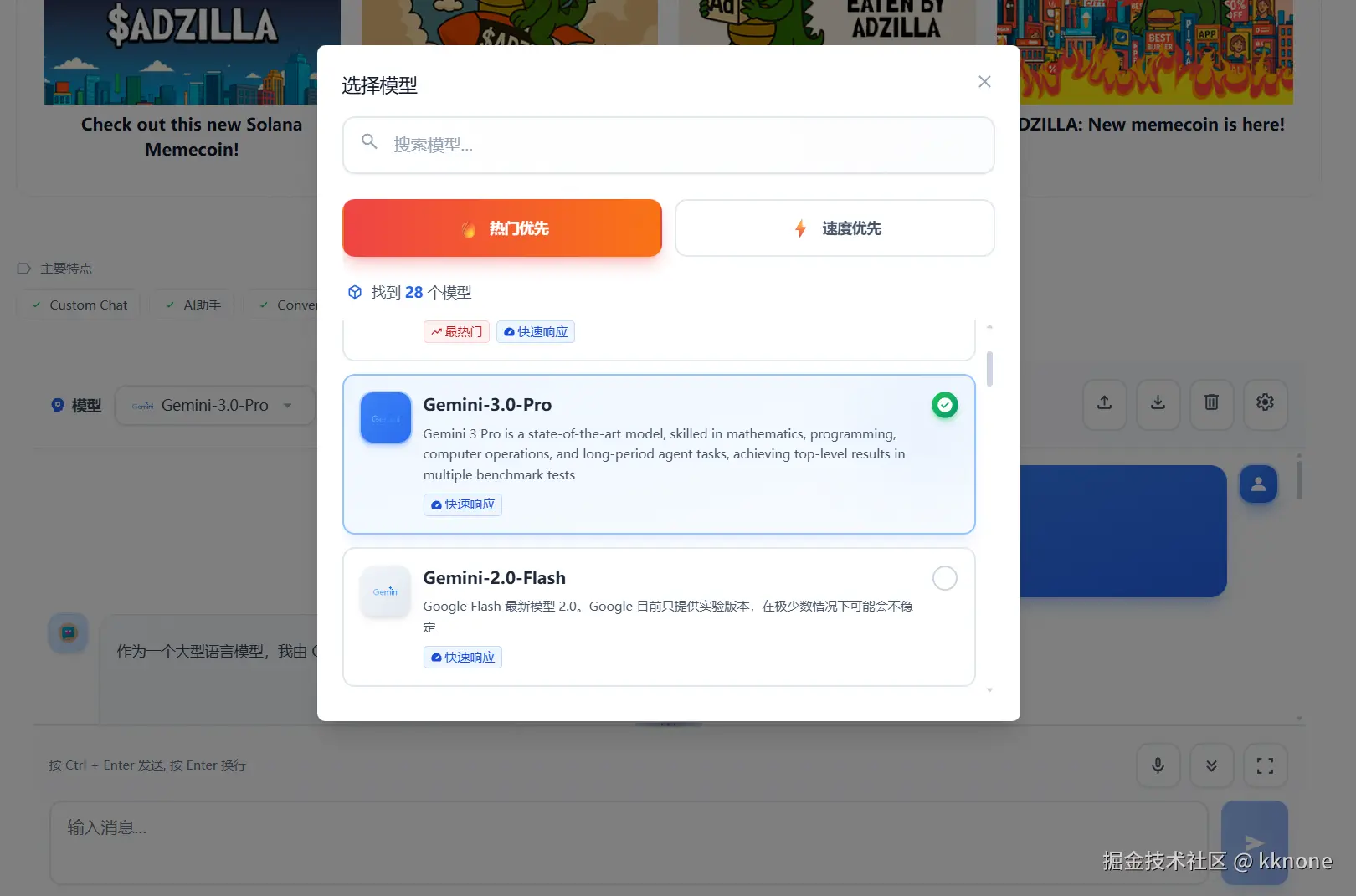Click the user avatar icon

[1258, 484]
